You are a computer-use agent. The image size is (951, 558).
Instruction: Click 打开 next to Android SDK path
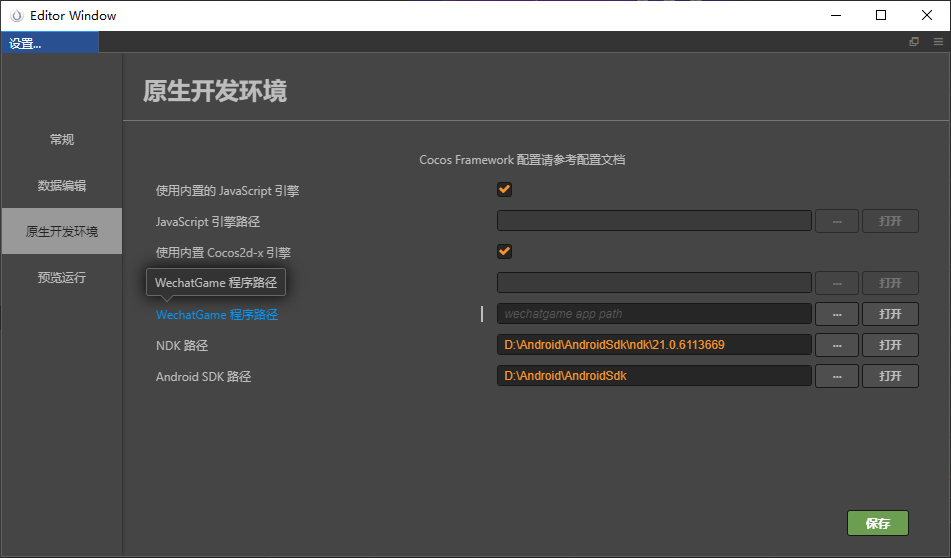point(890,376)
